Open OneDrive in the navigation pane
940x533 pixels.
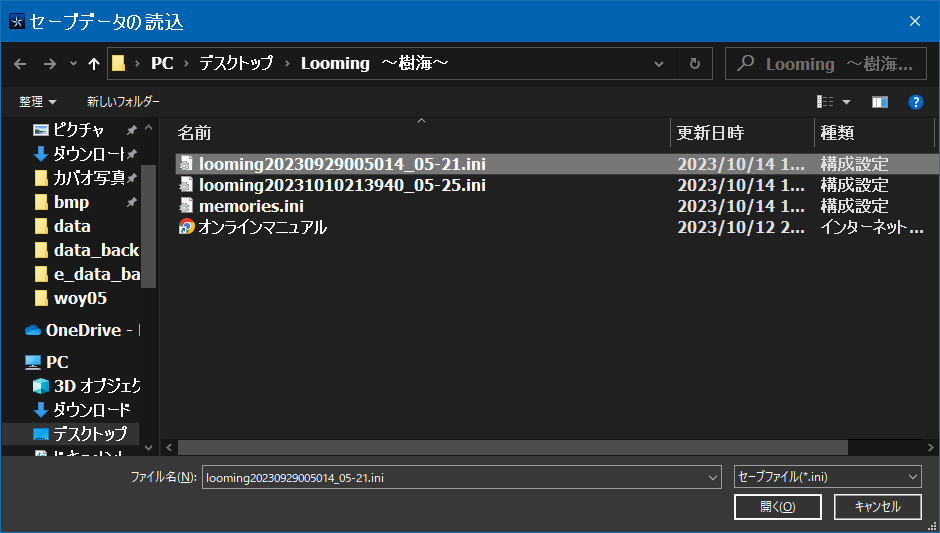(x=82, y=330)
